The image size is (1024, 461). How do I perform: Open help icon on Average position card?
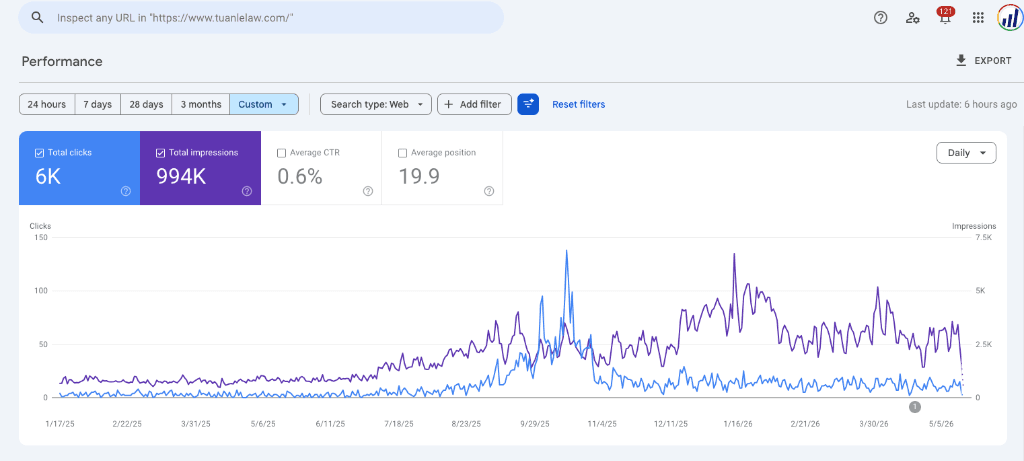(x=488, y=191)
